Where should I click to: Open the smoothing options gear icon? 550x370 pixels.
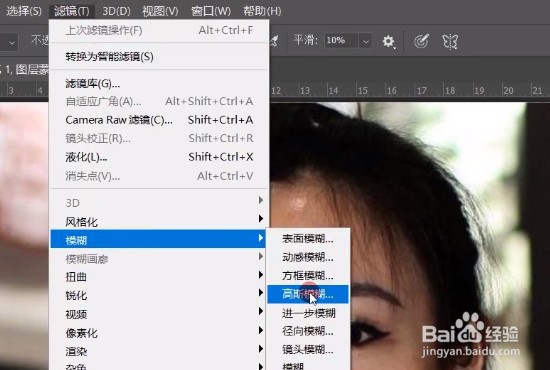click(x=388, y=41)
